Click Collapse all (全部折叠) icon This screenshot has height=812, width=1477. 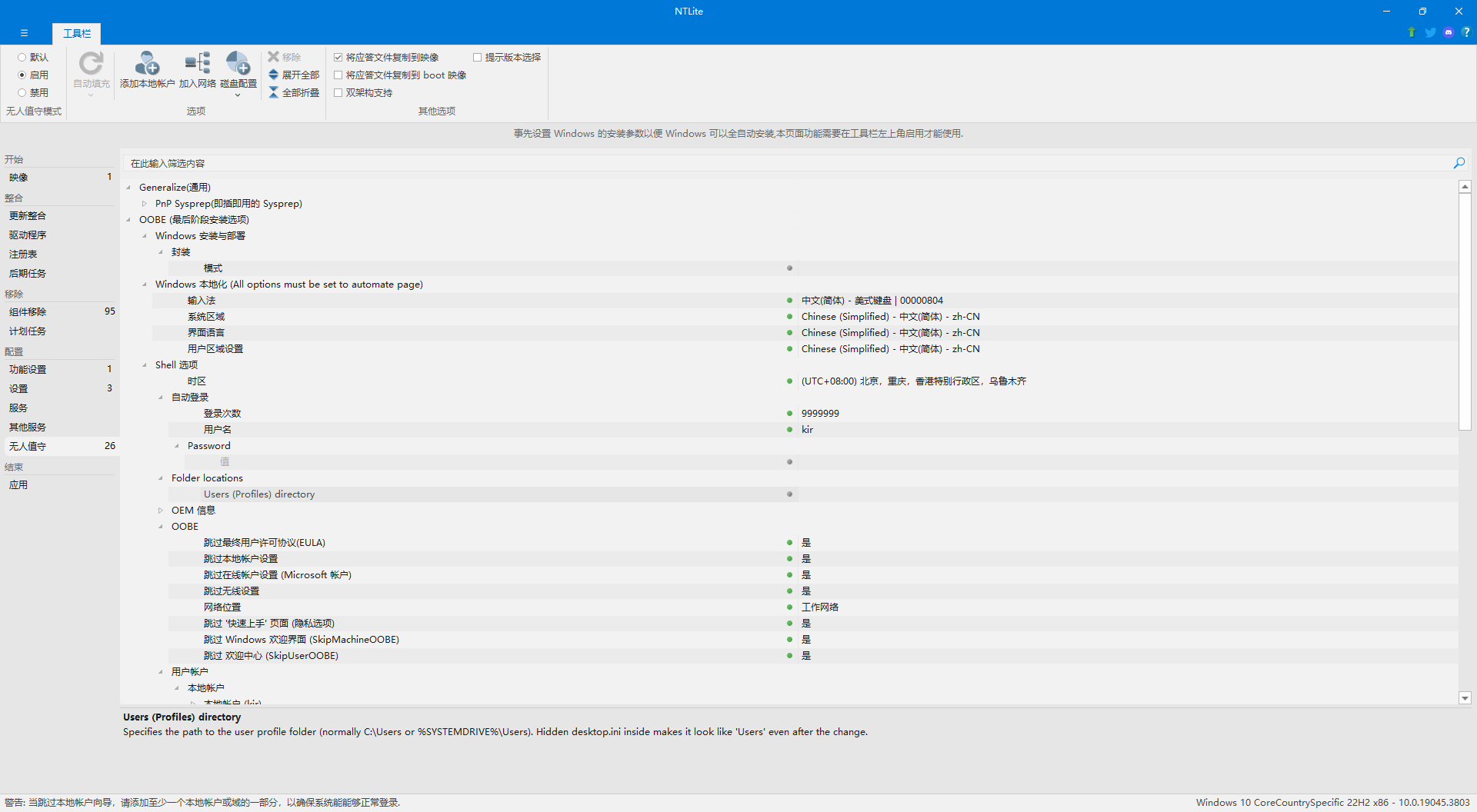[273, 92]
